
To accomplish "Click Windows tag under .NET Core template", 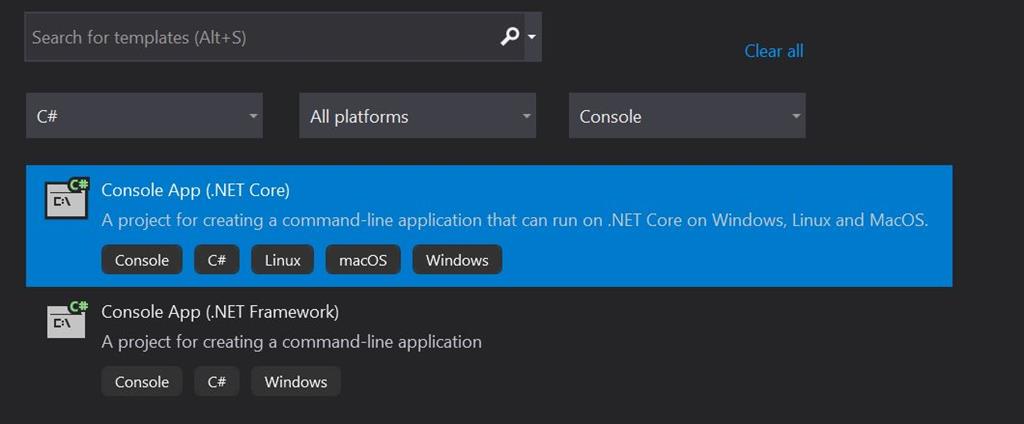I will [457, 260].
